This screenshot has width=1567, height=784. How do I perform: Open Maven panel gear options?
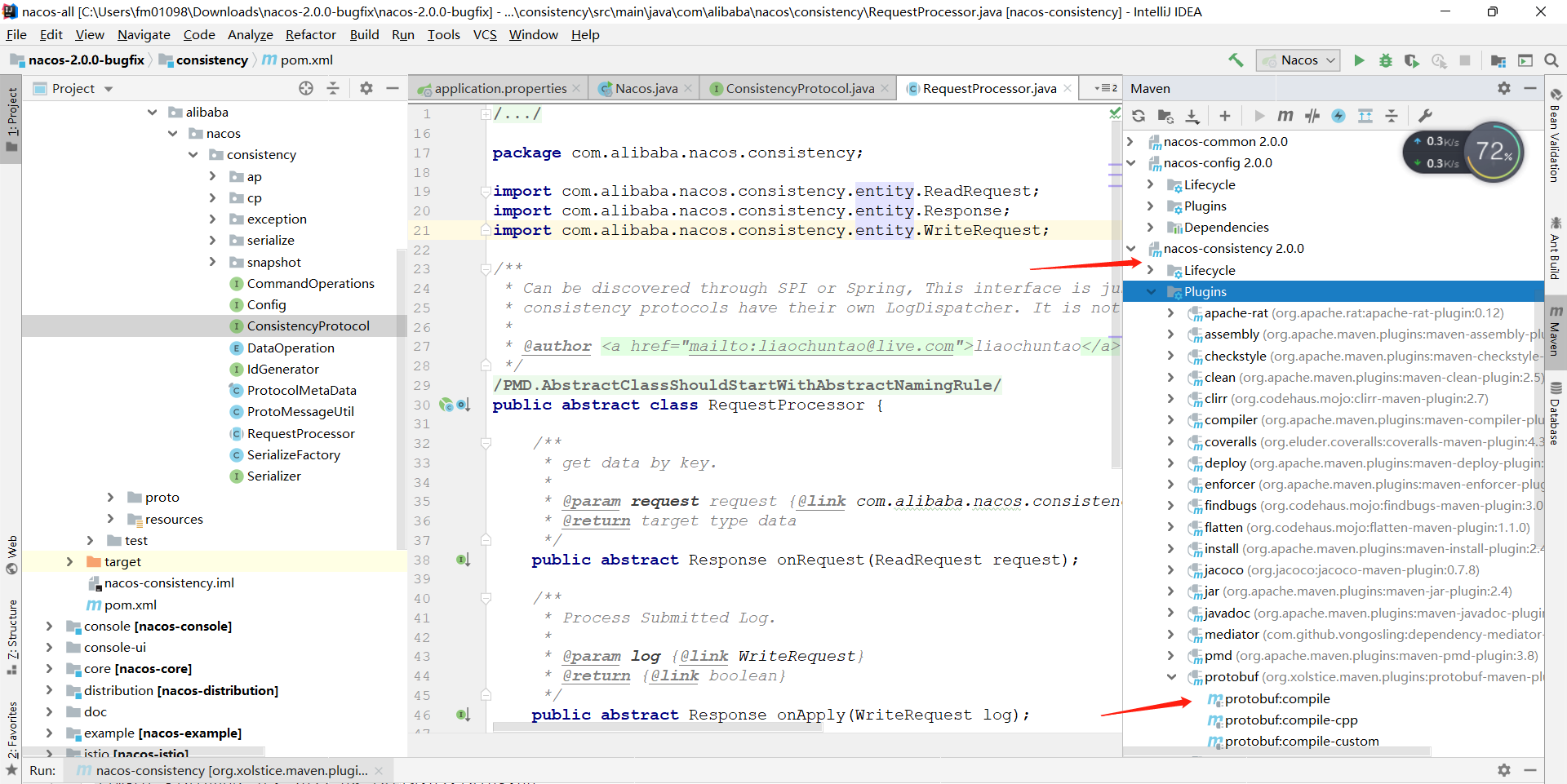pos(1504,88)
